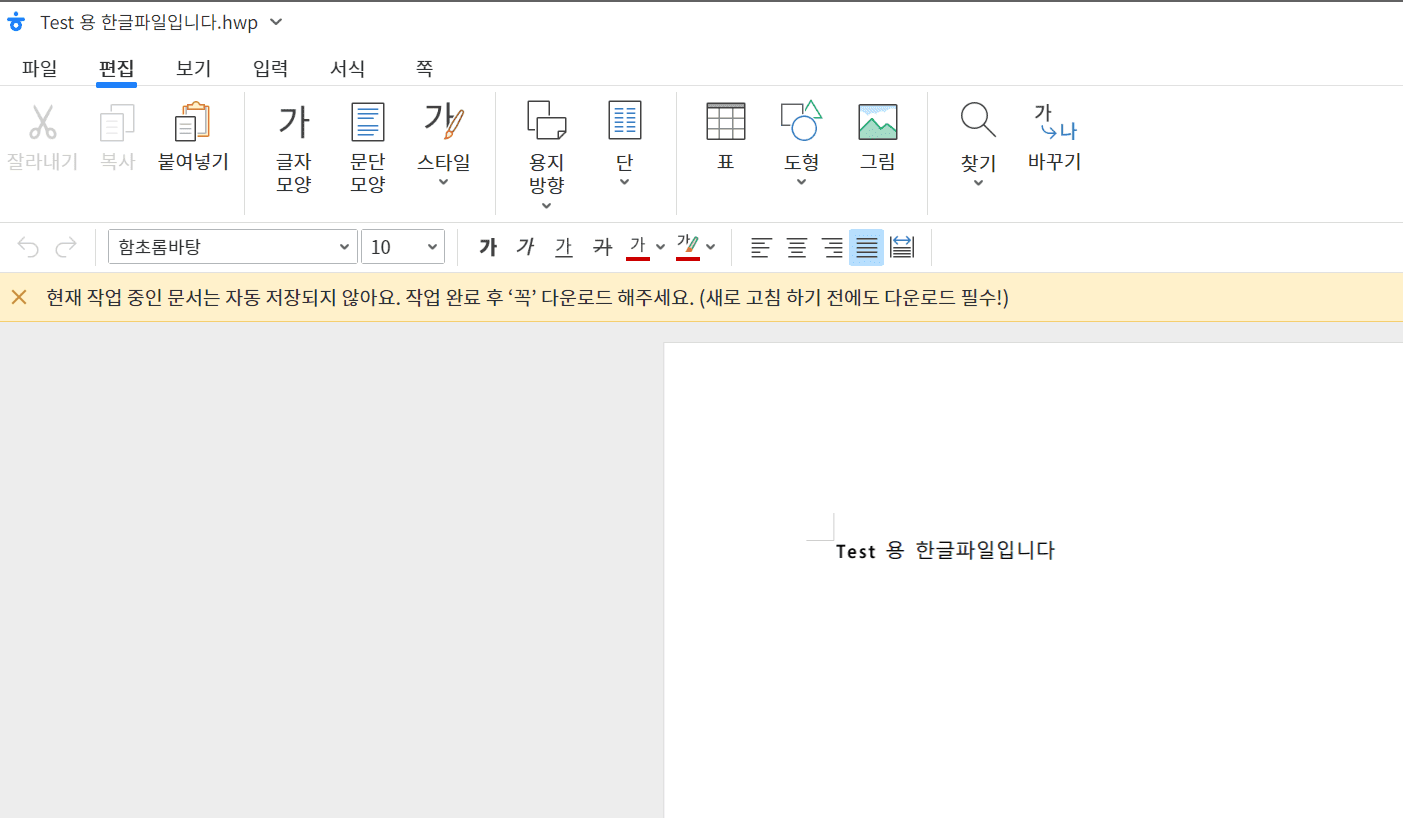Open 글자 모양 character formatting
The image size is (1403, 818).
click(x=293, y=145)
